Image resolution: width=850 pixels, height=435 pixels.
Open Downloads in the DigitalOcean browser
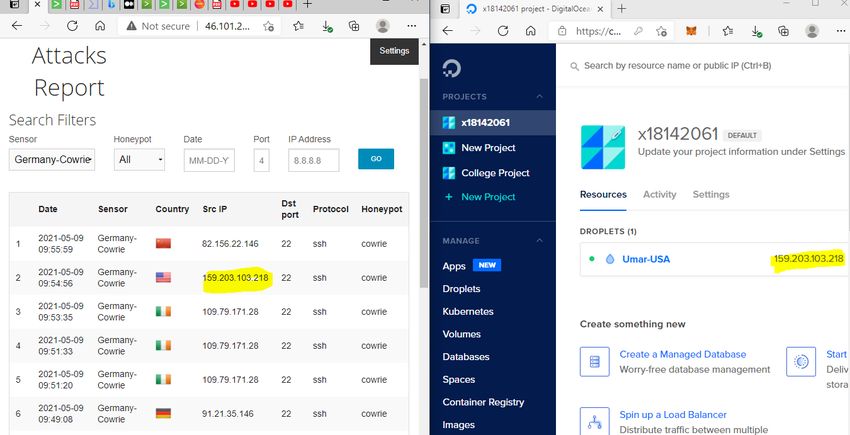point(756,31)
